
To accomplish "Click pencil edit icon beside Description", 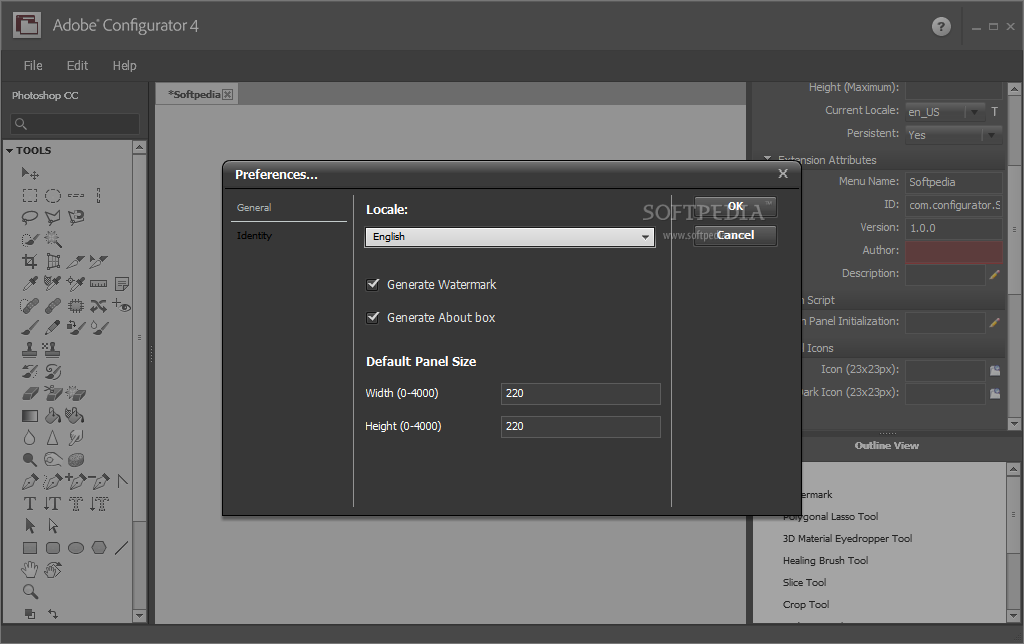I will [x=994, y=275].
